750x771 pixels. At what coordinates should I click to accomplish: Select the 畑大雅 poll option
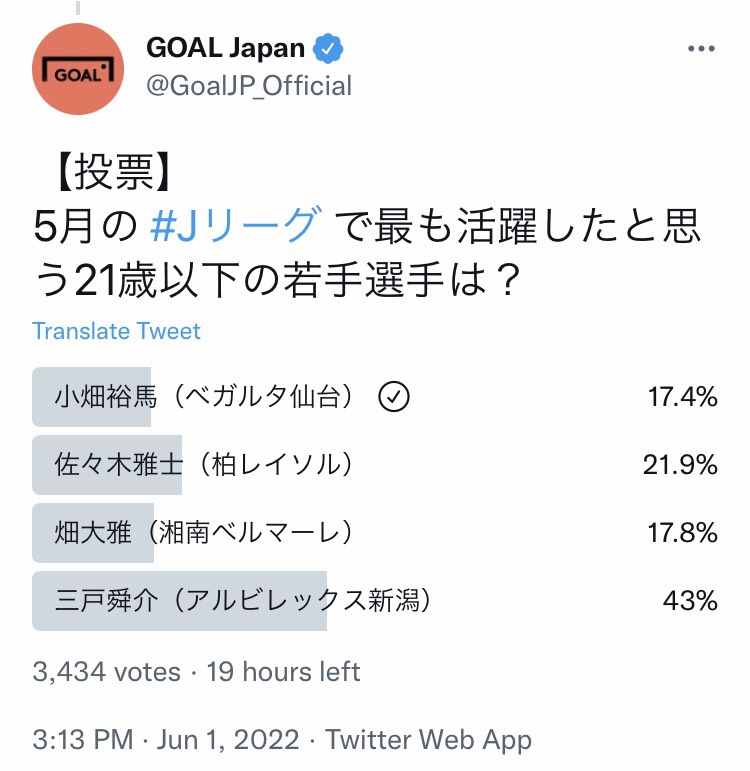point(204,532)
